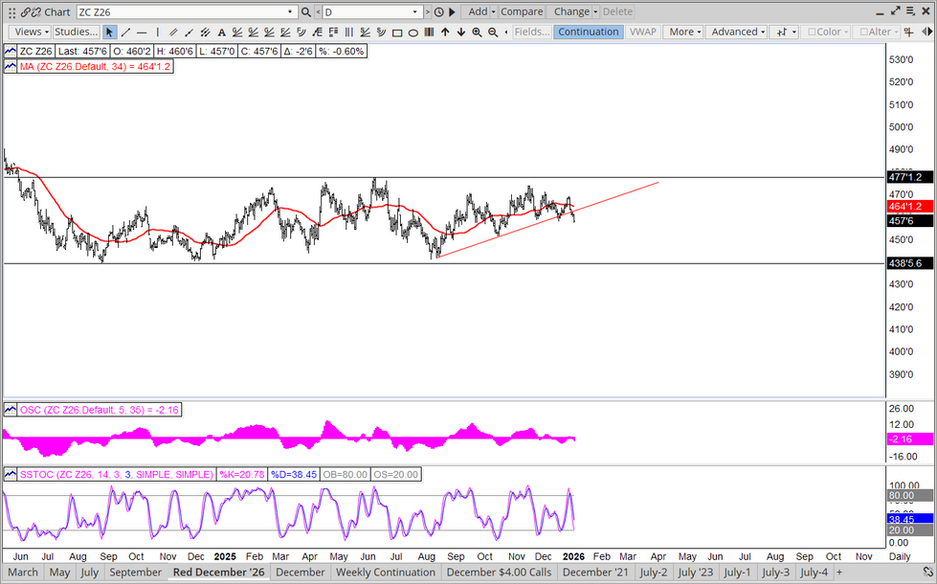
Task: Zoom in with the magnifier plus icon
Action: click(x=477, y=32)
